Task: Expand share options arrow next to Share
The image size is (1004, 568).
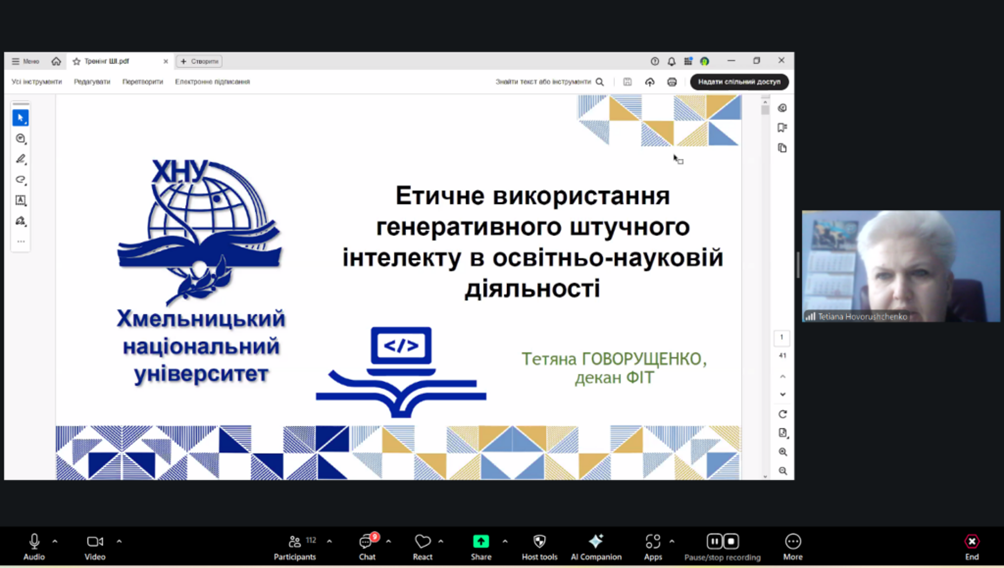Action: tap(505, 541)
